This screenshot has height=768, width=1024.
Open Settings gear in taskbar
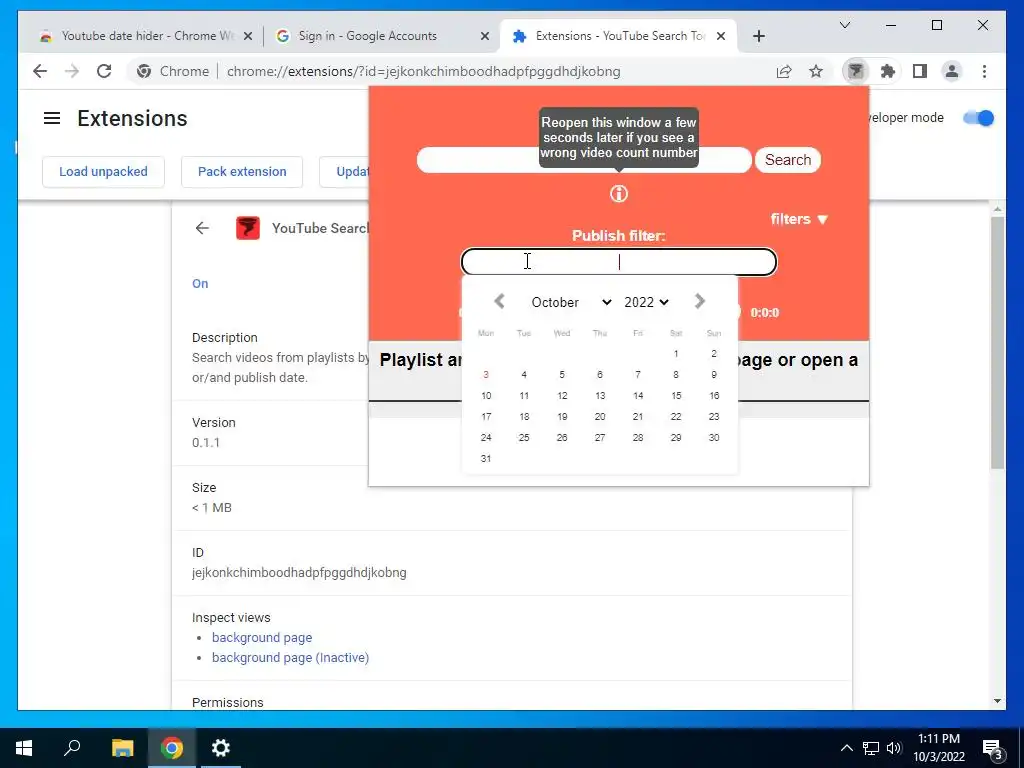tap(221, 748)
